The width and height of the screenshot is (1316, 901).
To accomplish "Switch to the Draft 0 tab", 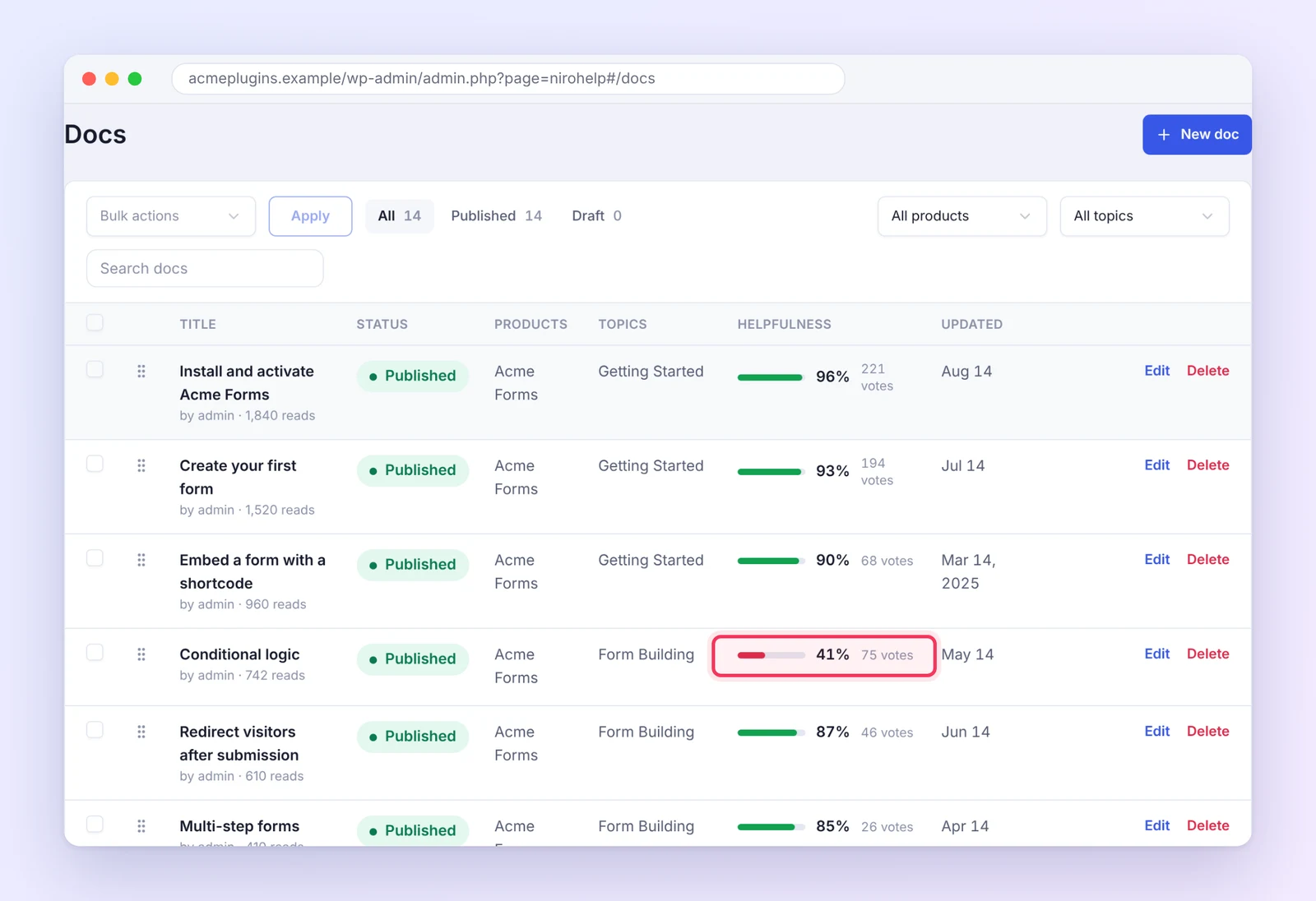I will [597, 216].
